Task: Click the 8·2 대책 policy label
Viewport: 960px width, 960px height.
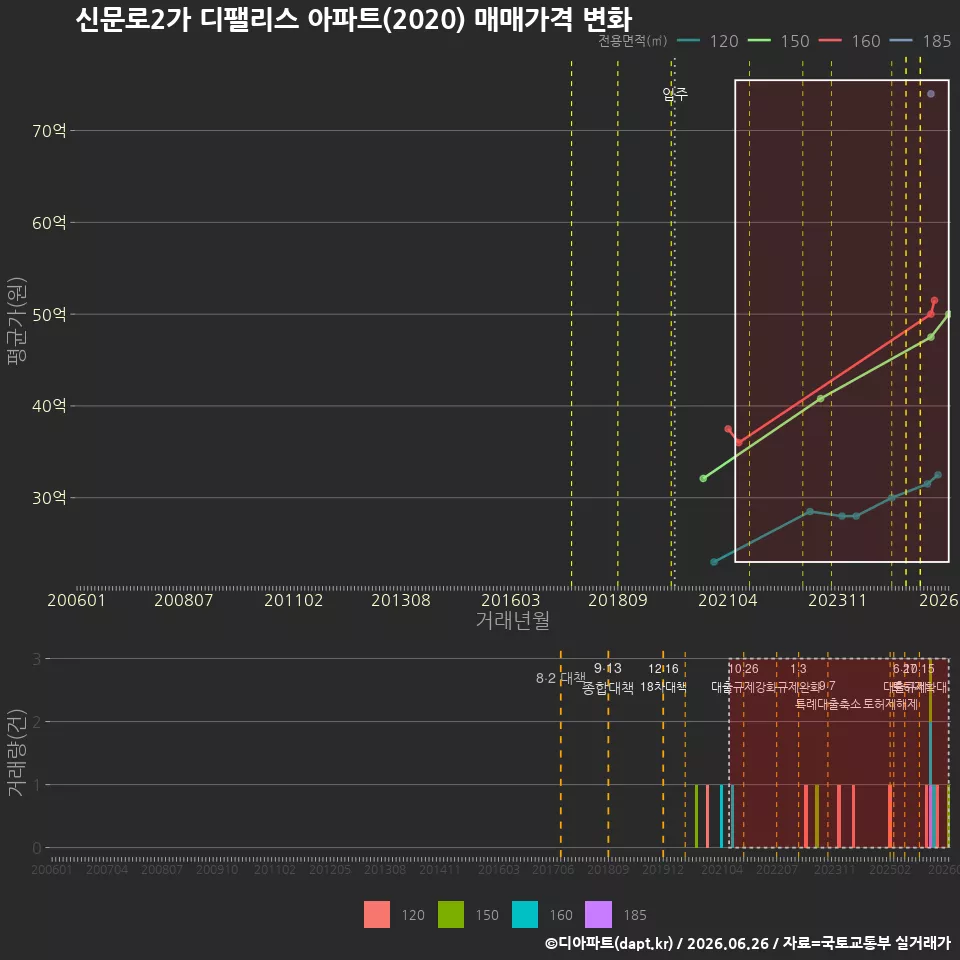Action: pos(560,678)
